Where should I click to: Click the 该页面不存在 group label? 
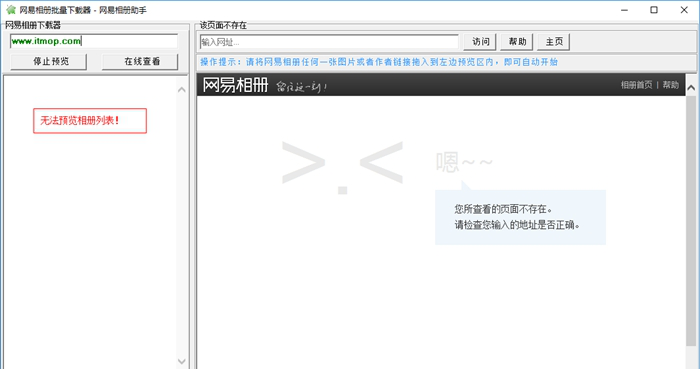tap(223, 25)
